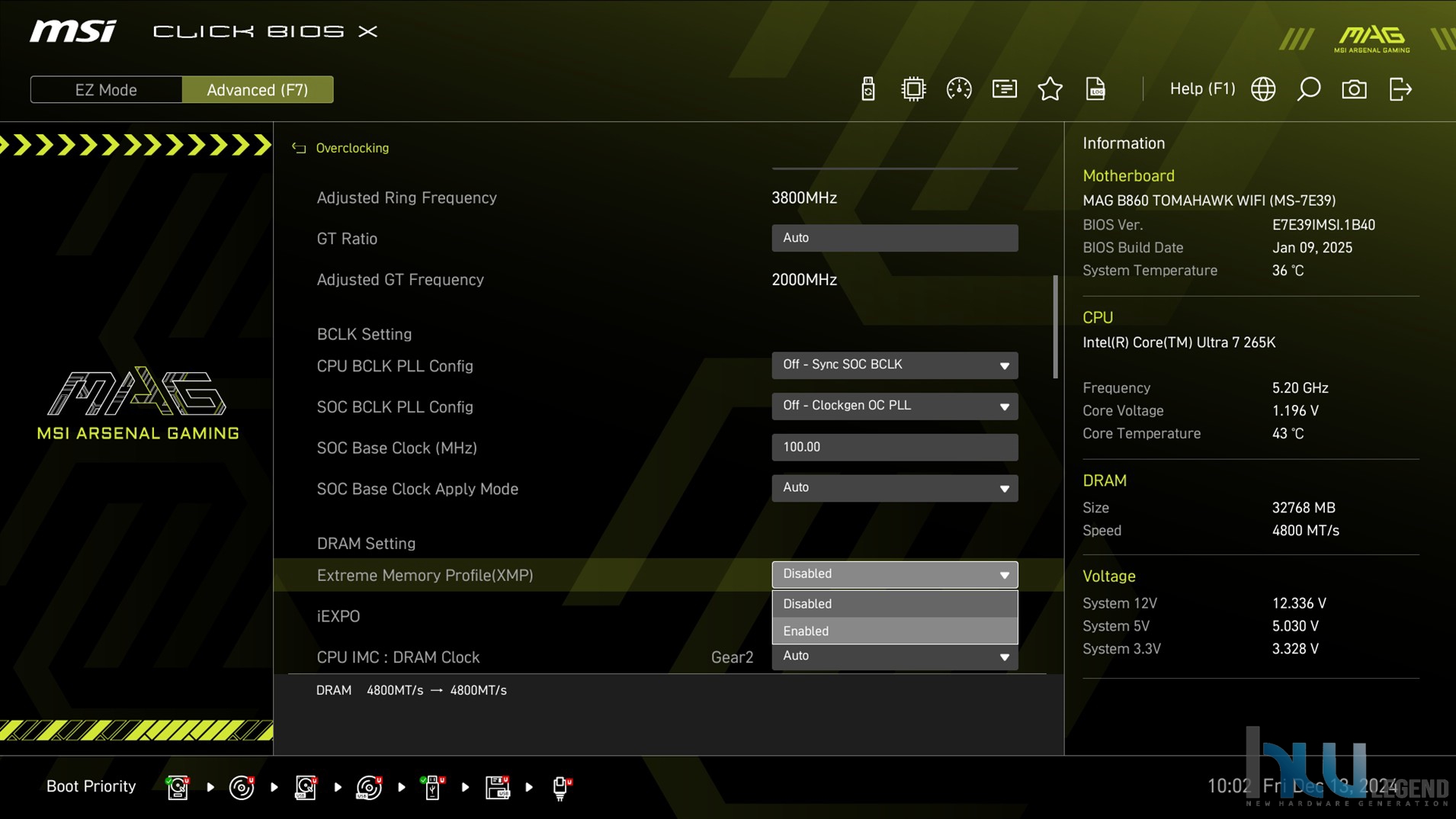Open the M-Flash USB BIOS update icon

pos(868,89)
